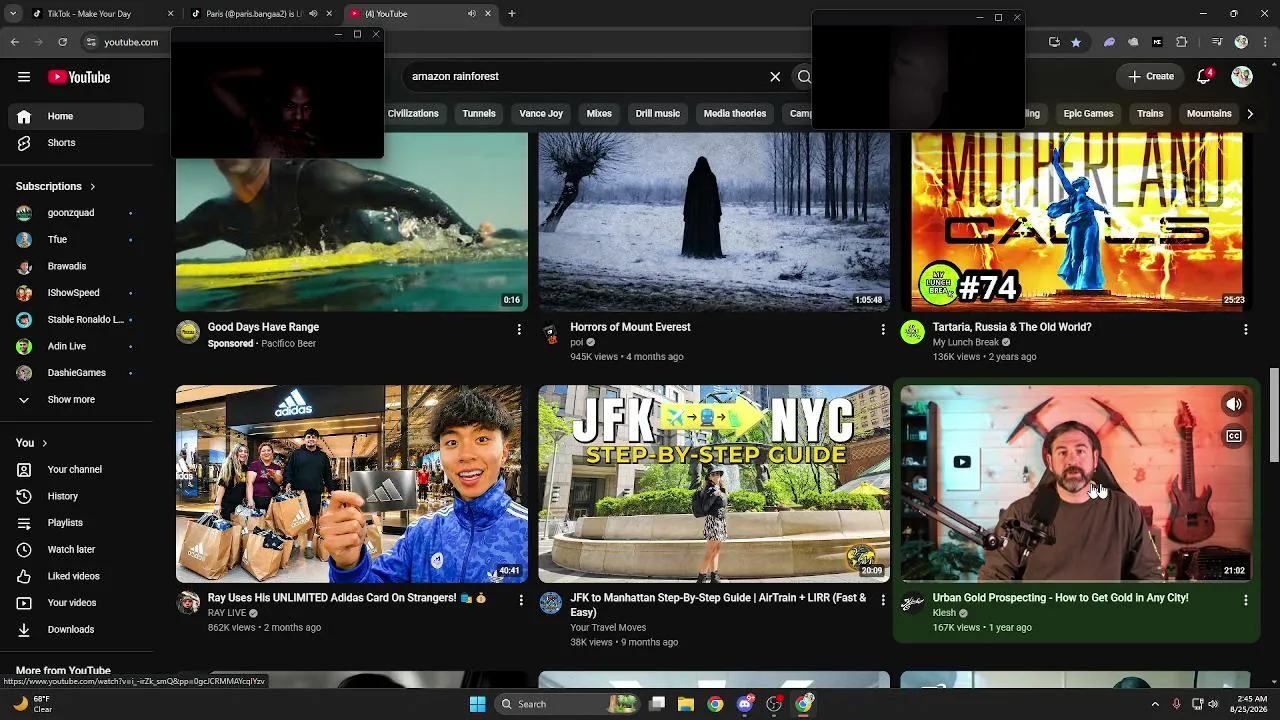Image resolution: width=1280 pixels, height=720 pixels.
Task: Open the notifications bell
Action: (1205, 76)
